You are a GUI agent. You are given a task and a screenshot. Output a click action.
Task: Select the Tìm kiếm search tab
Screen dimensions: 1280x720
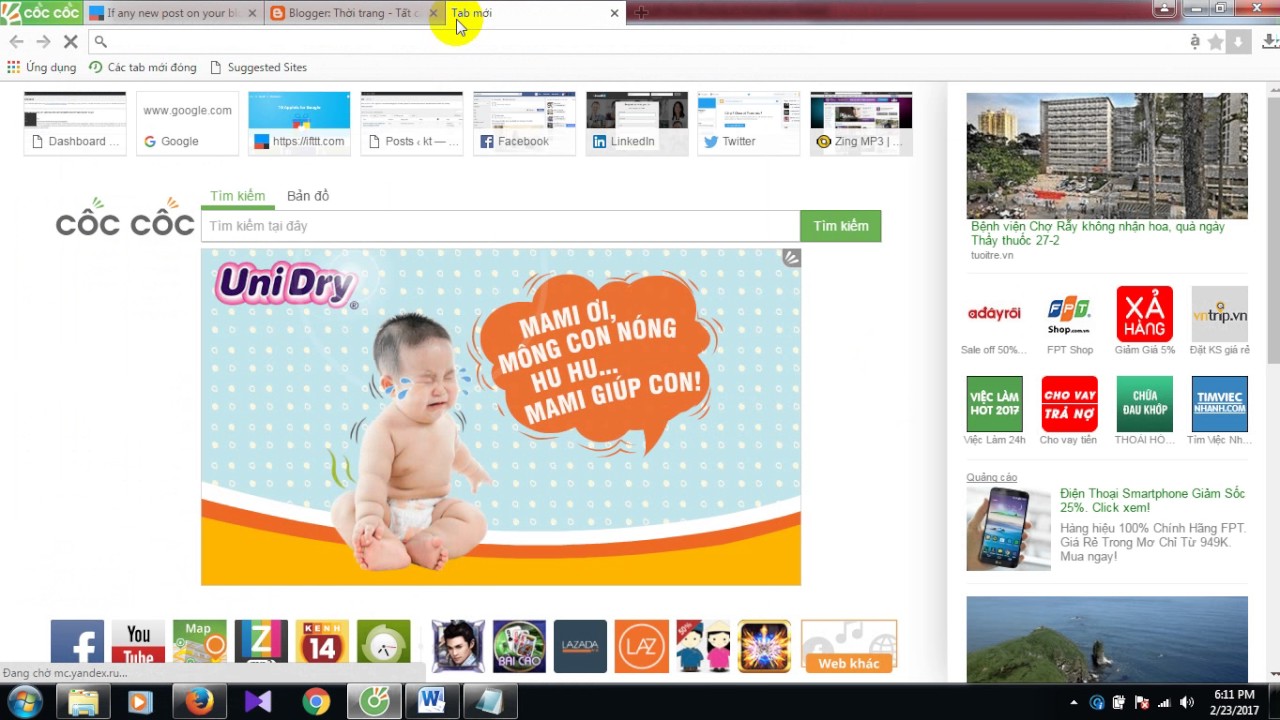point(238,196)
